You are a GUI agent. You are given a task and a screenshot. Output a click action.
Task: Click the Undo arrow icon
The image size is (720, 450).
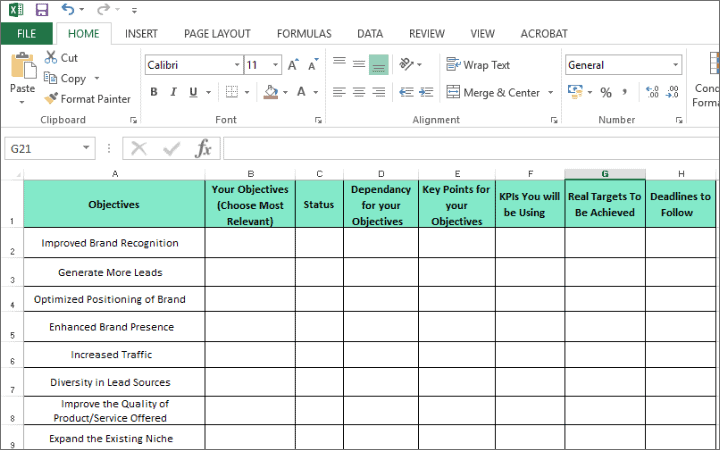(67, 10)
